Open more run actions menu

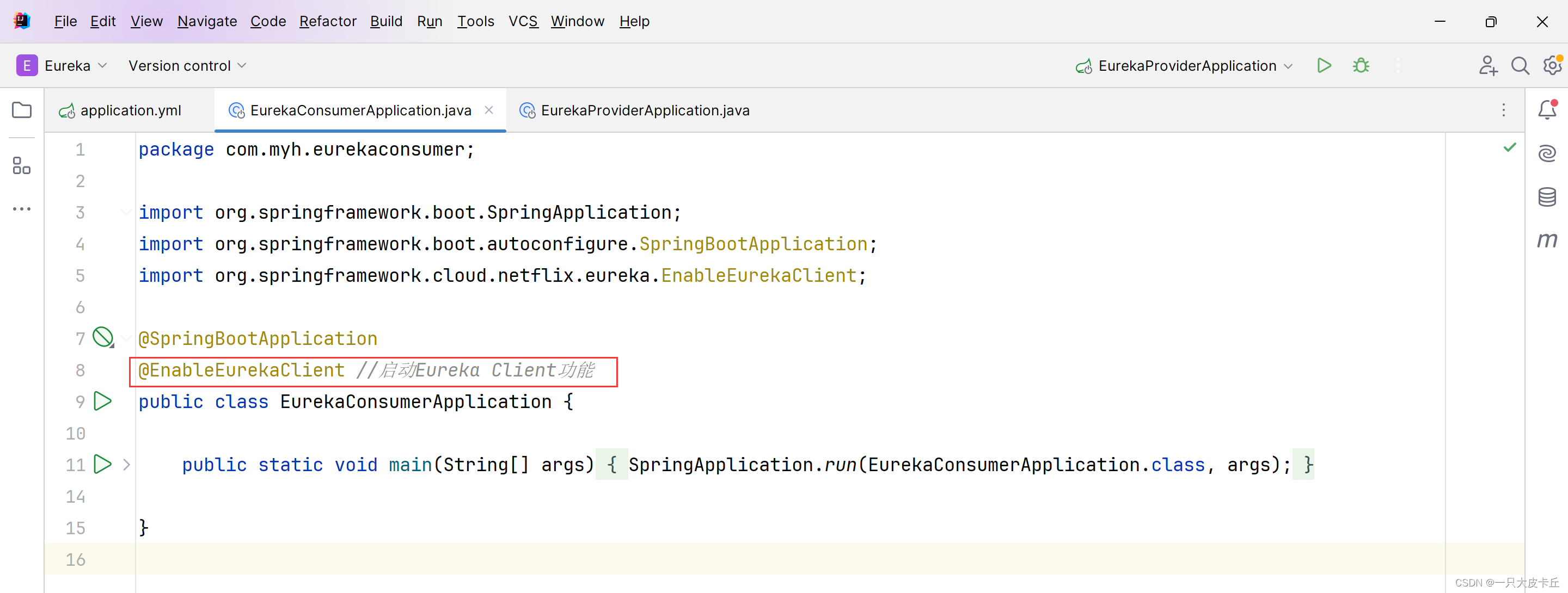[1398, 66]
